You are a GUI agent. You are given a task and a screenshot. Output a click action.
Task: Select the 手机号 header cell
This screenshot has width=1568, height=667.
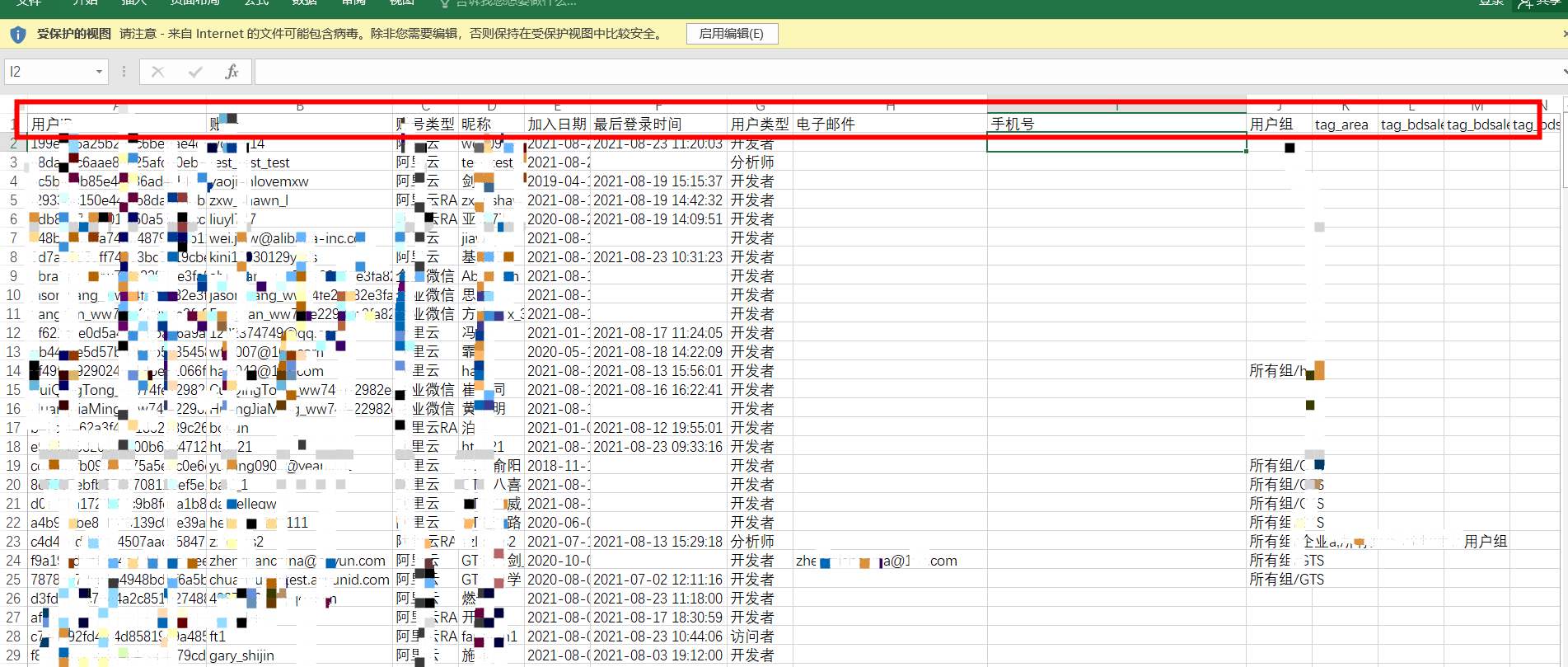click(x=1116, y=124)
